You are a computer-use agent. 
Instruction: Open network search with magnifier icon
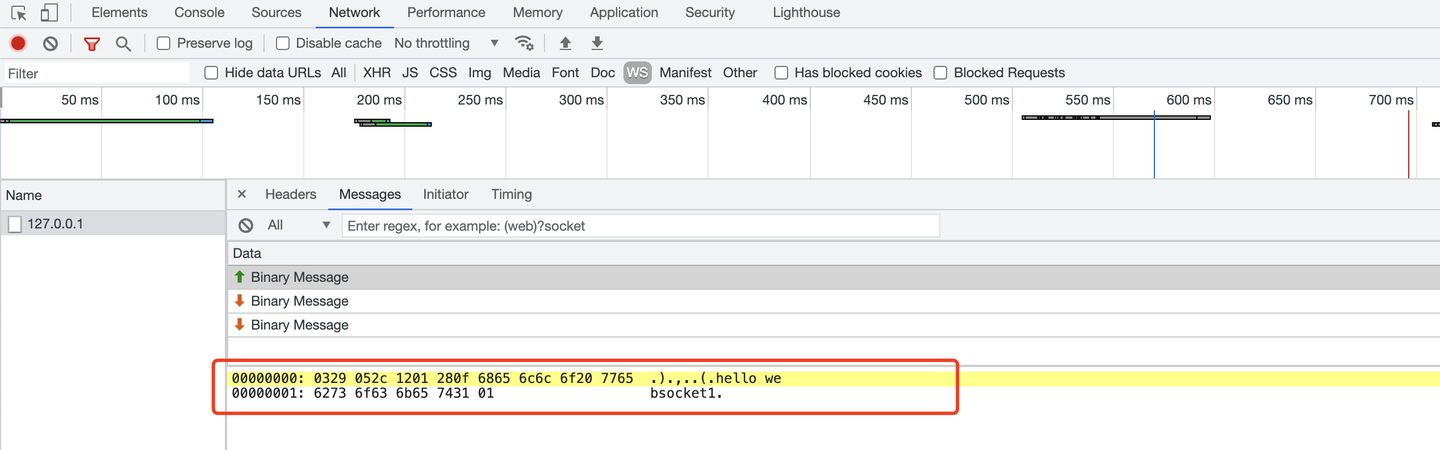(123, 43)
